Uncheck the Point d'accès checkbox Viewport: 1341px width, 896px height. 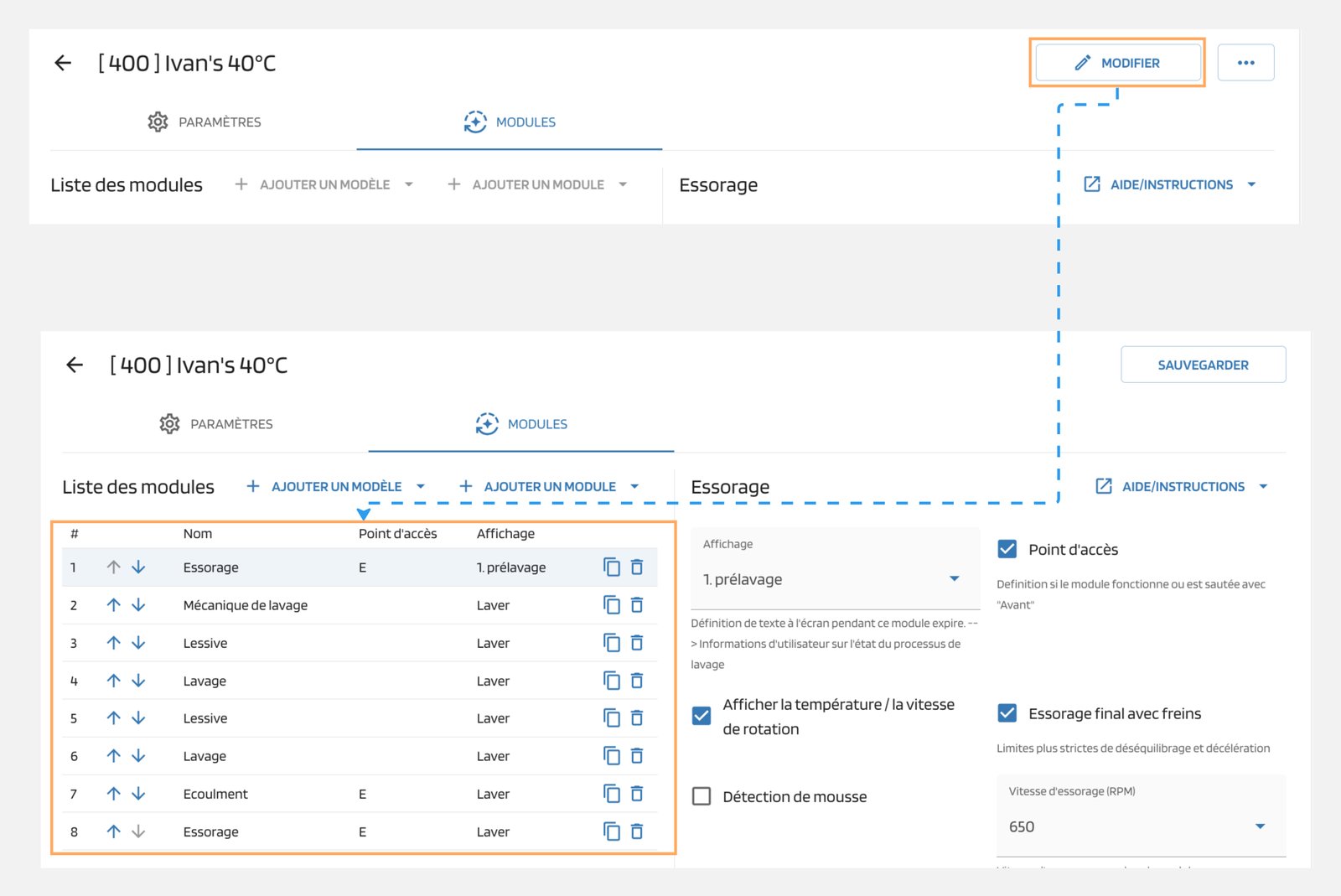click(1007, 549)
